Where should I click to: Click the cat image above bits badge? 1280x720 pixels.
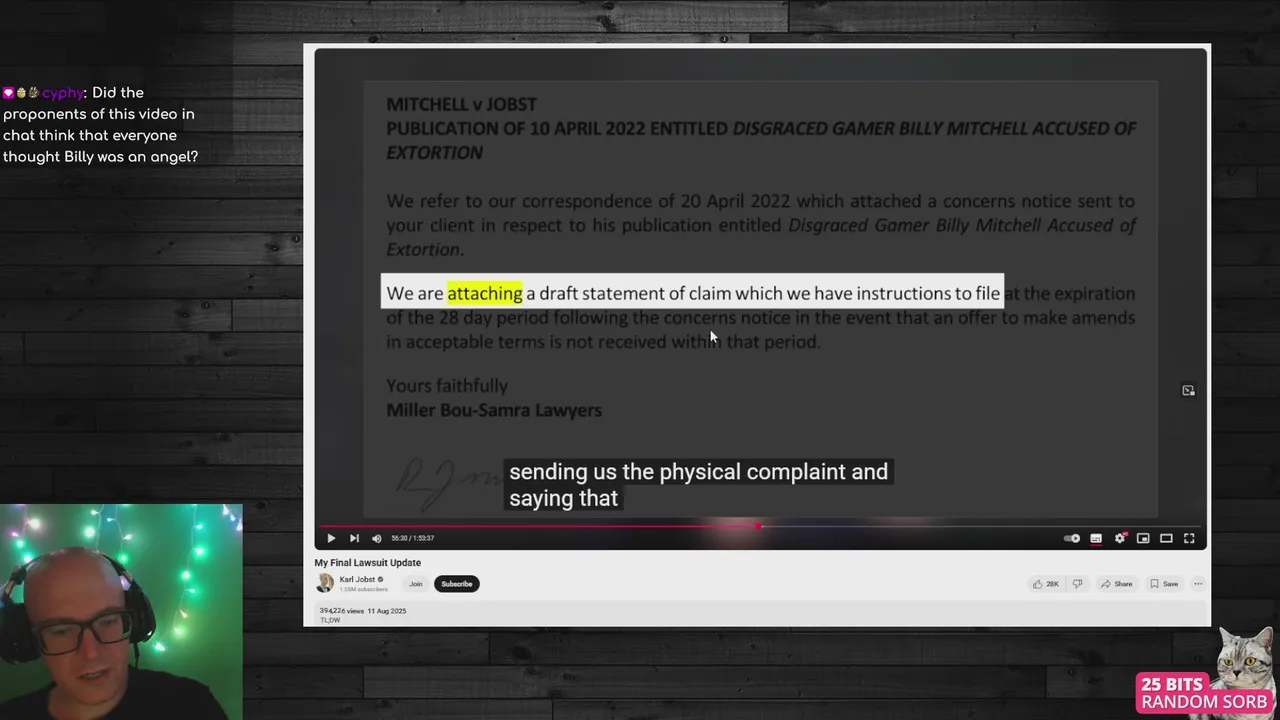pos(1245,660)
